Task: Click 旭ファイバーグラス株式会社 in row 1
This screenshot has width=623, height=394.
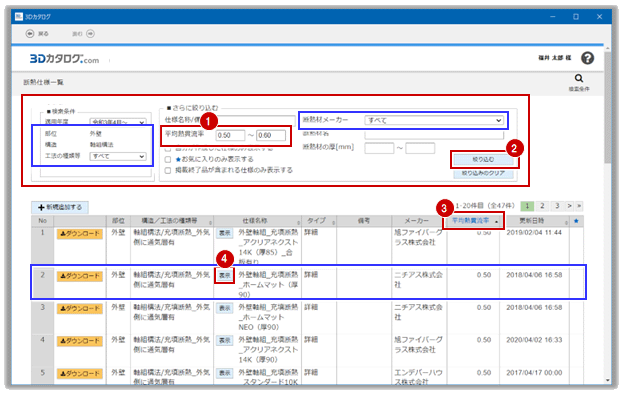Action: point(418,238)
